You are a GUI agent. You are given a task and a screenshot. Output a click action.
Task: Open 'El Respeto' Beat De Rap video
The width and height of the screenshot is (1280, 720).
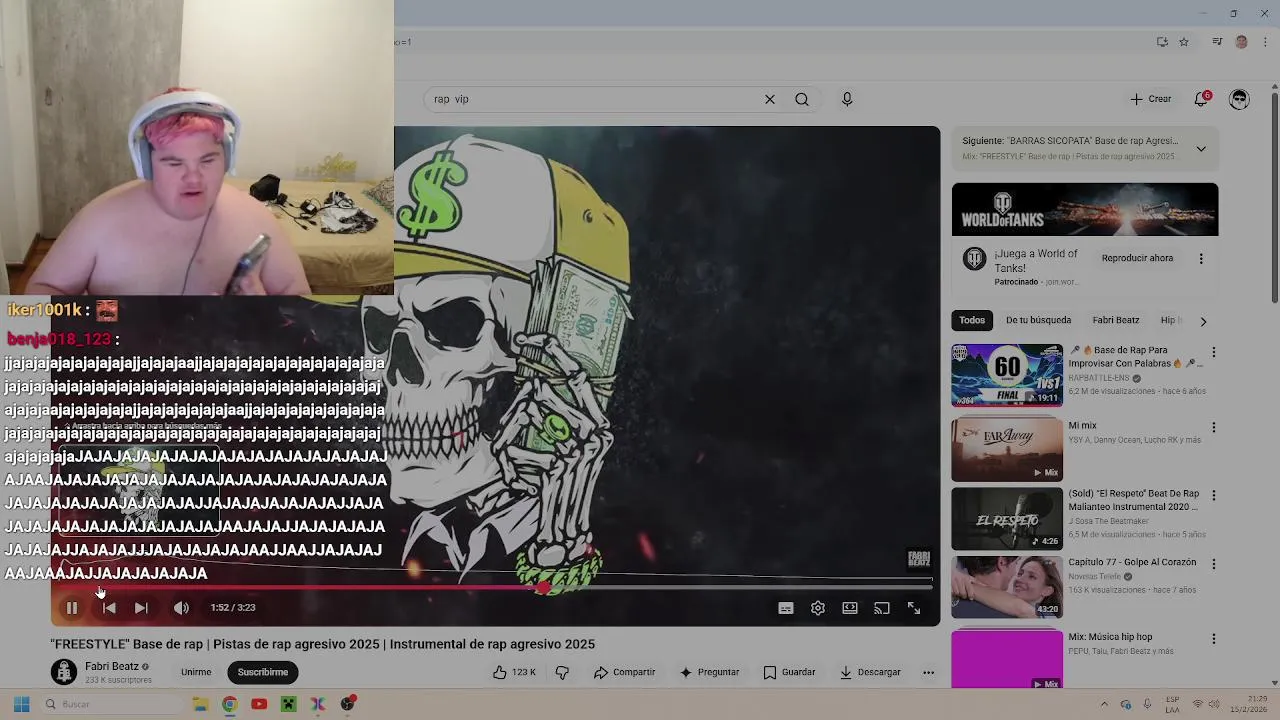pyautogui.click(x=1007, y=518)
